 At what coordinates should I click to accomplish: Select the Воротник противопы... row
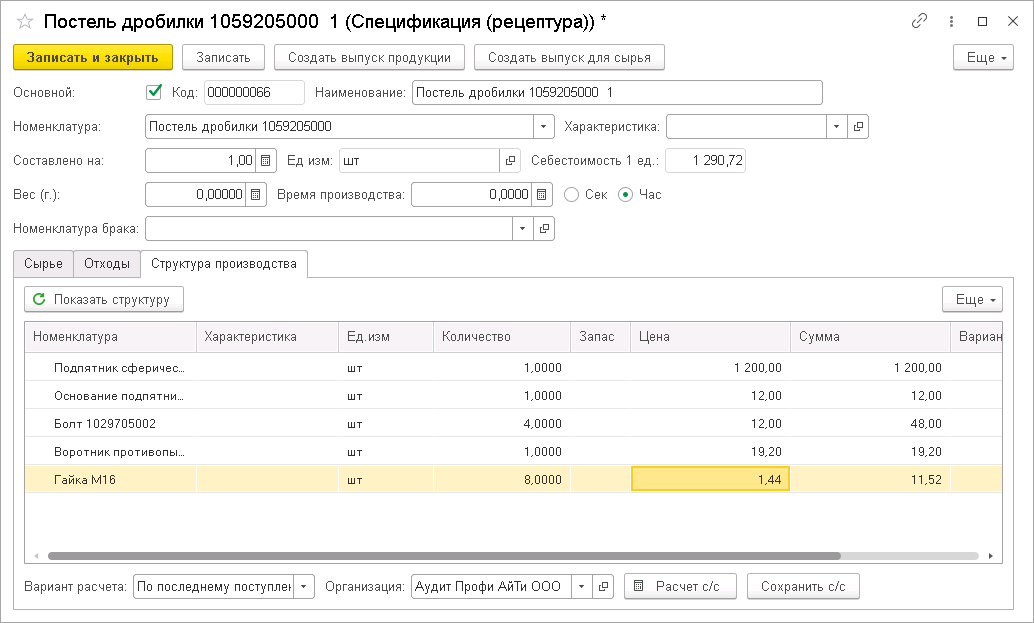click(513, 452)
